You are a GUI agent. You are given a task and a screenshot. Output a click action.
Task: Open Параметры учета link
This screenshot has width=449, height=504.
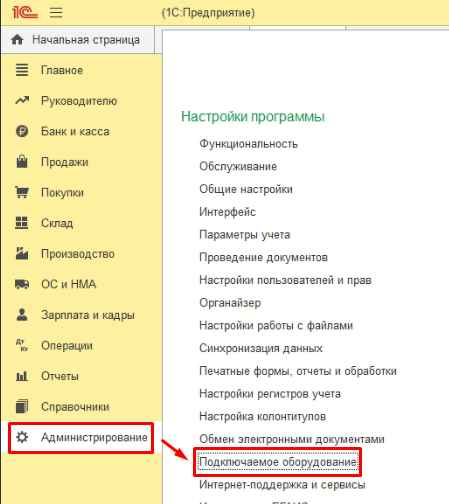pos(245,235)
